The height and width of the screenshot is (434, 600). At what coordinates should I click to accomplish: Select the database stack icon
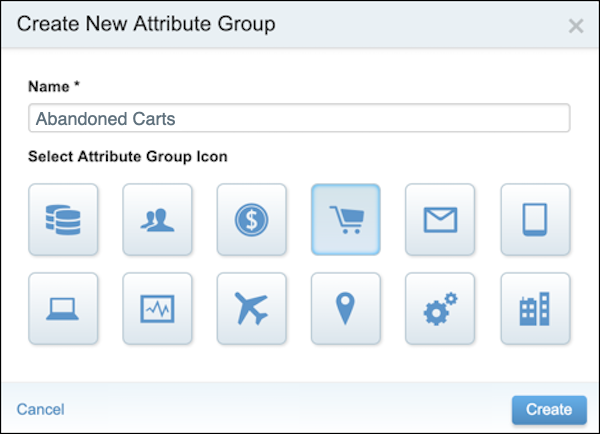click(64, 219)
